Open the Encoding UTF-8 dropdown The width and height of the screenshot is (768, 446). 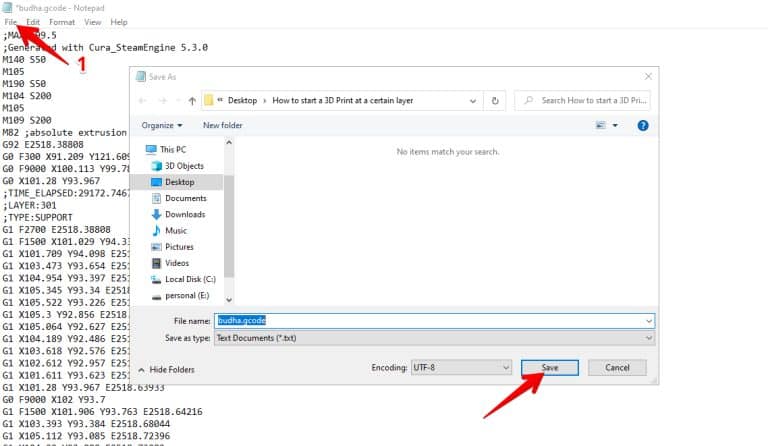pyautogui.click(x=461, y=367)
